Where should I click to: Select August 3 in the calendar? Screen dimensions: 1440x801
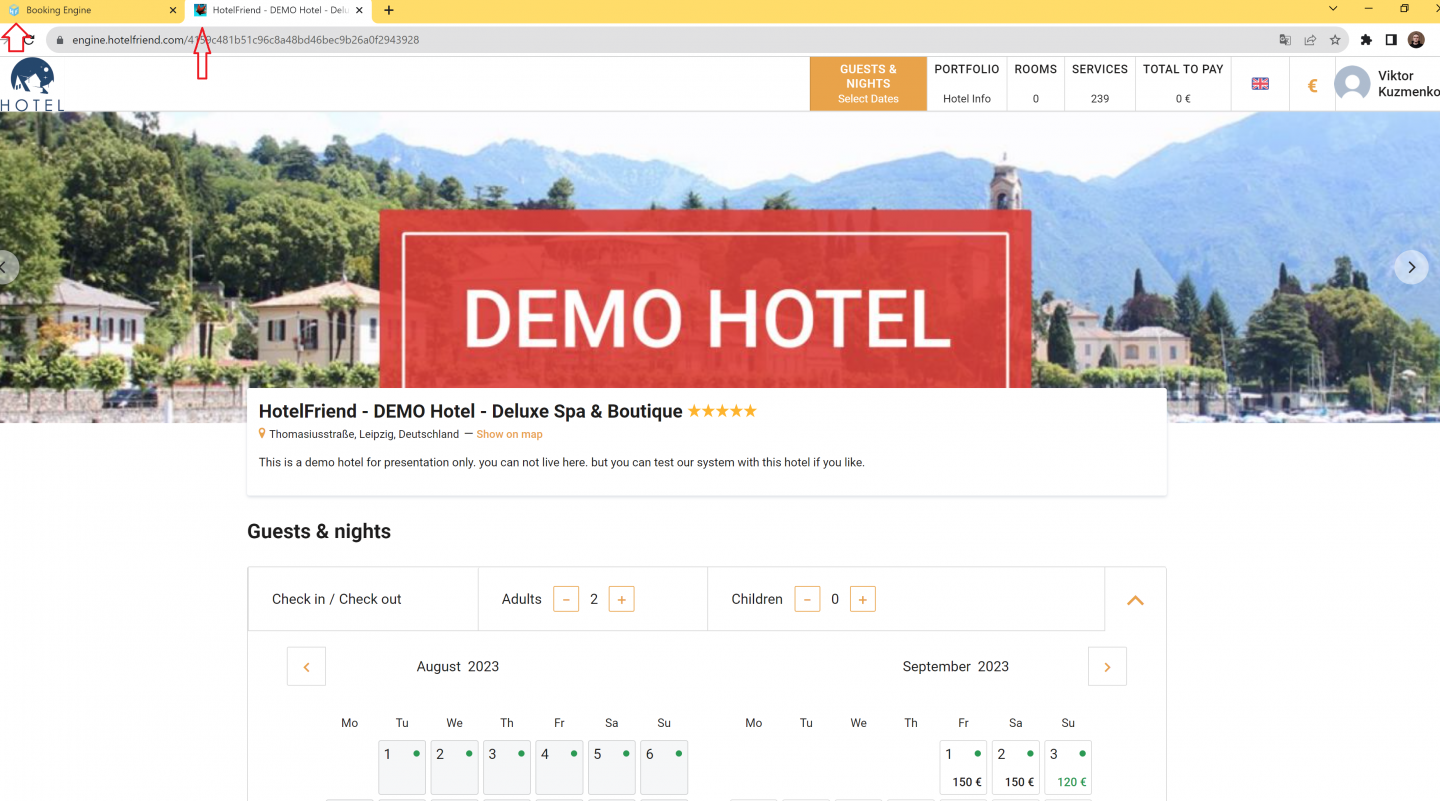(x=507, y=768)
